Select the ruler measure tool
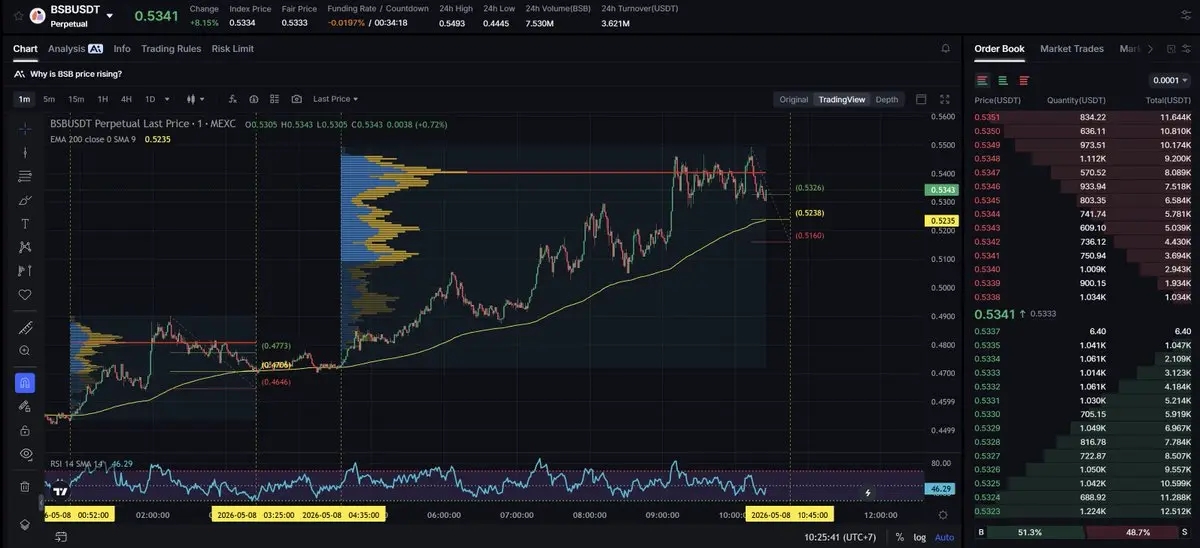The width and height of the screenshot is (1200, 548). click(x=25, y=328)
